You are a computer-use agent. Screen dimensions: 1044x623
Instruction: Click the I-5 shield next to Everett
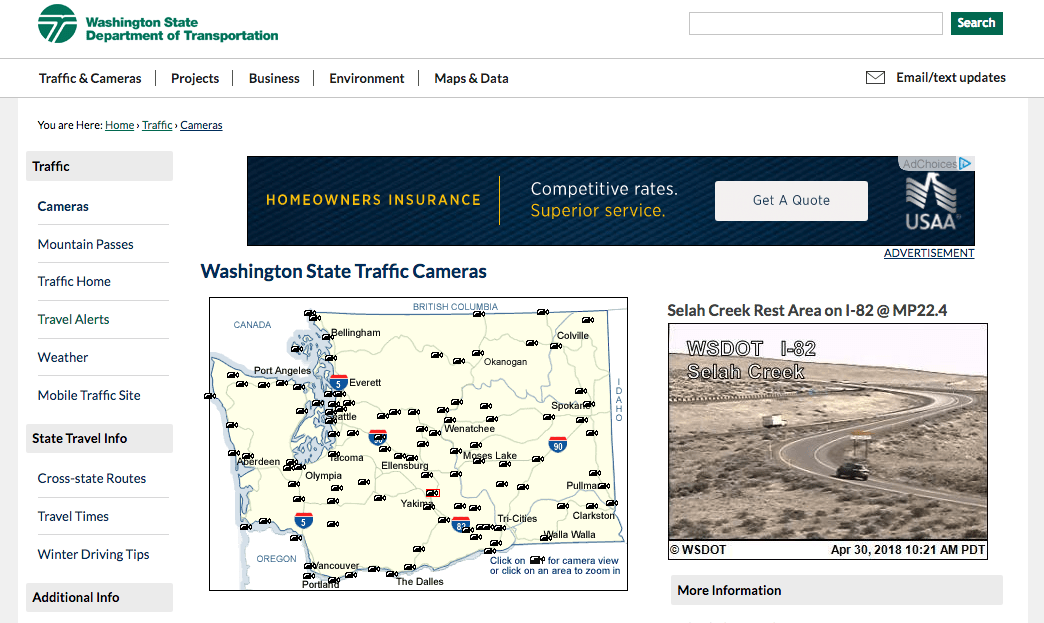[x=339, y=382]
